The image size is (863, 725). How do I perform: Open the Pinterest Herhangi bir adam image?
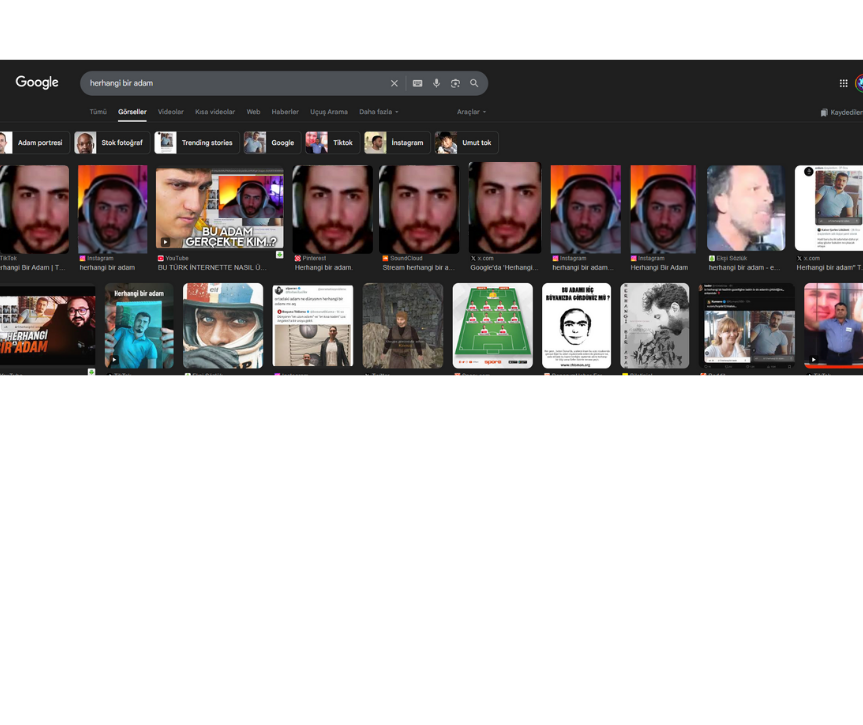[332, 209]
